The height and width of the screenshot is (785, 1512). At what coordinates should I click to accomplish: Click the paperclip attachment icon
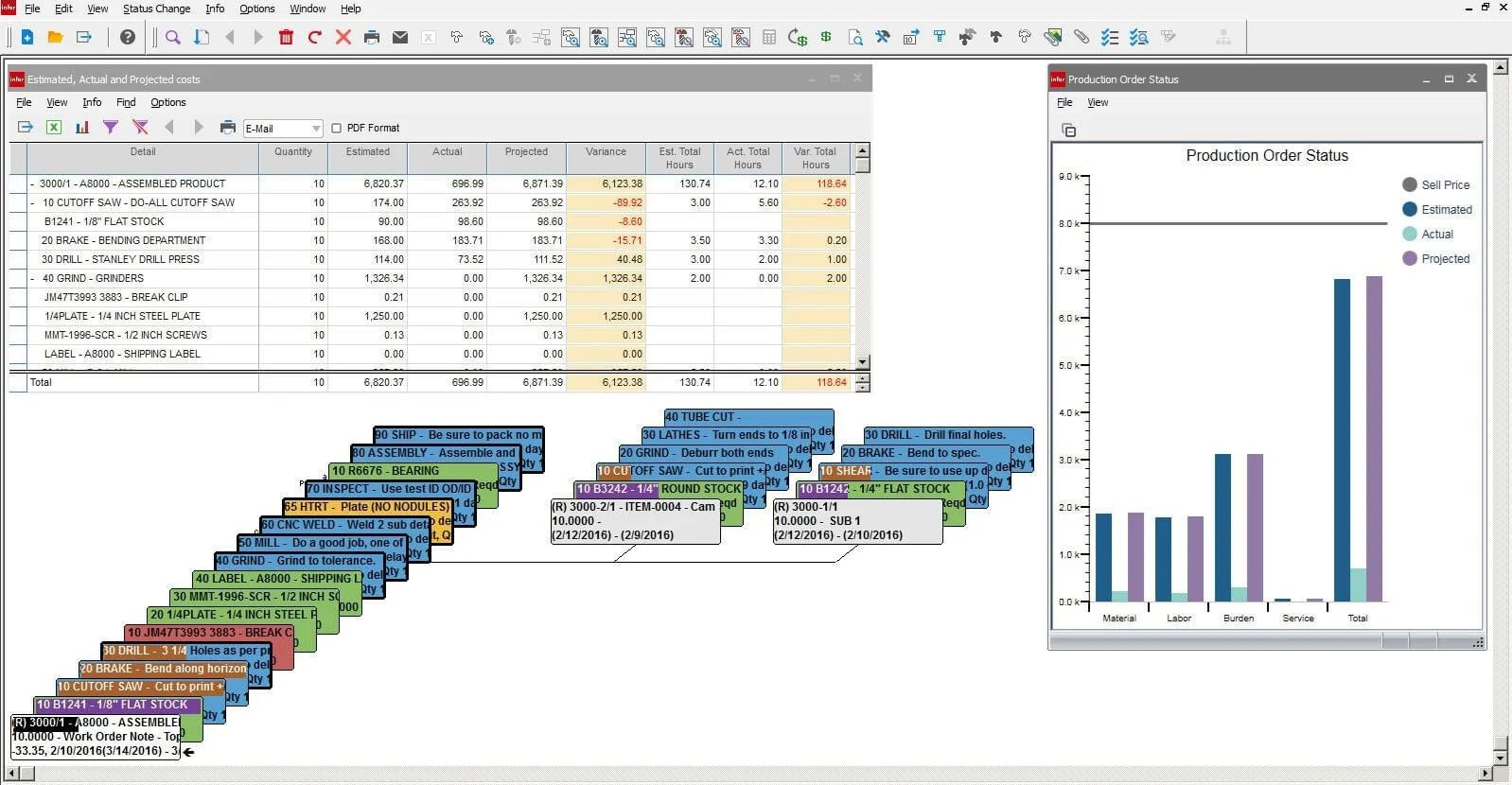coord(1081,37)
